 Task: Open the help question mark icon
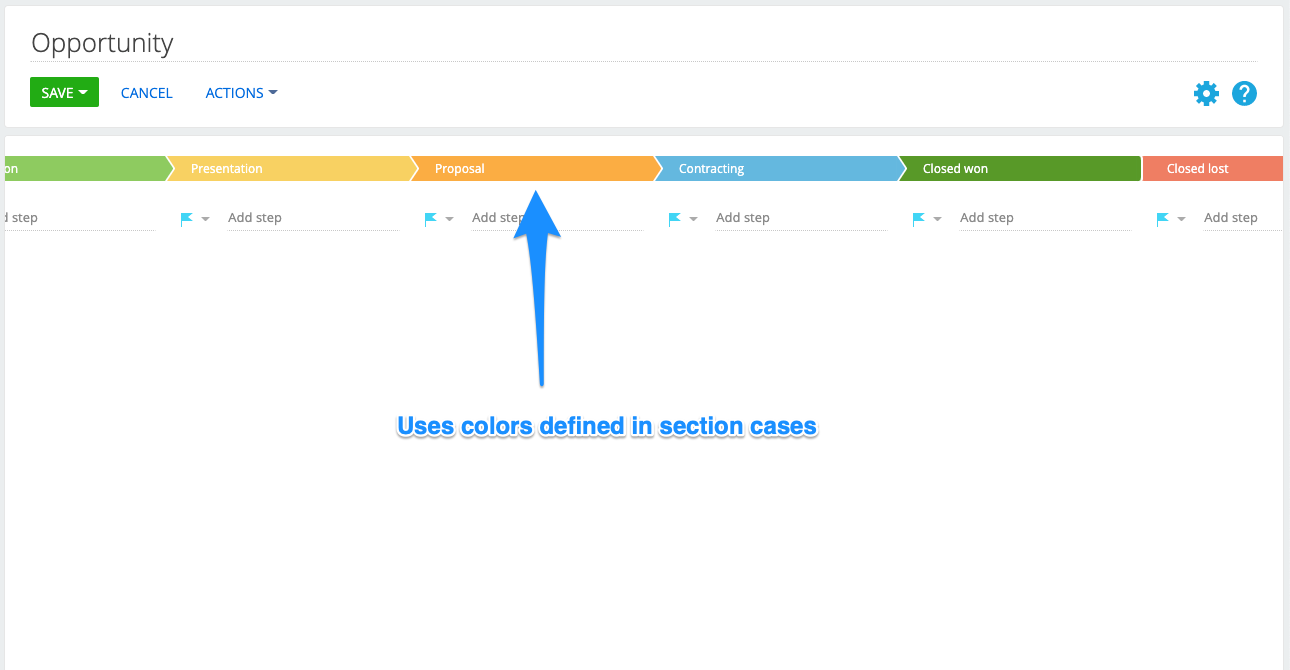(x=1244, y=93)
